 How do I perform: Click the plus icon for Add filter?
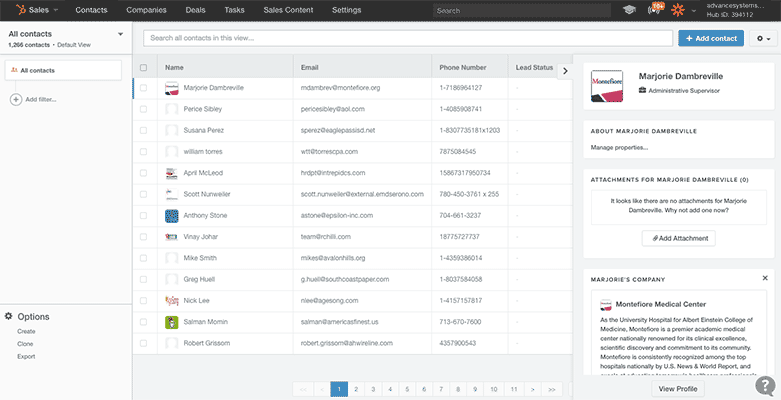[x=16, y=100]
